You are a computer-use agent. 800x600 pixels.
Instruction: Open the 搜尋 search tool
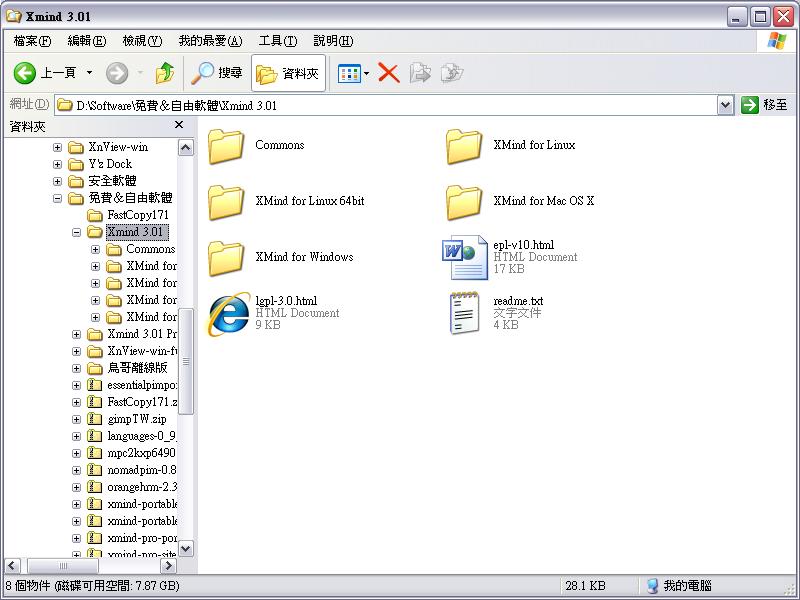[216, 73]
